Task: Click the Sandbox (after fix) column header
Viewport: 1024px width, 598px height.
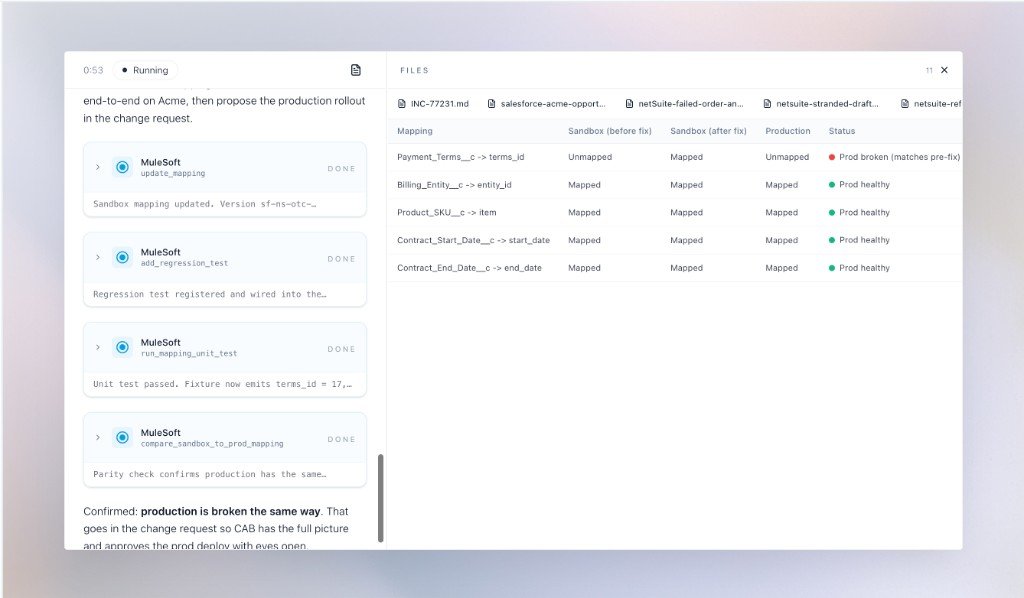Action: coord(708,131)
